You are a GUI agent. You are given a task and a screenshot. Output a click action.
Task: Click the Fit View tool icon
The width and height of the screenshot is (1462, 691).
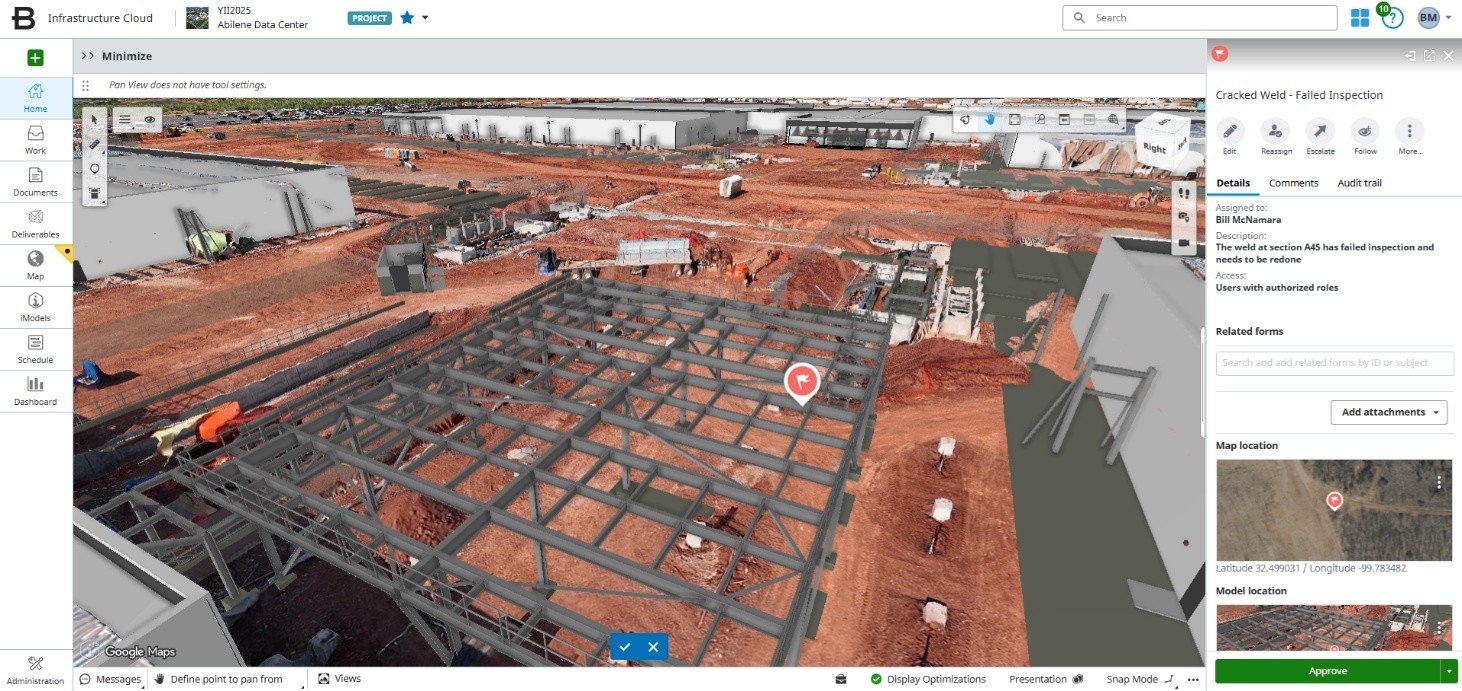click(1014, 119)
